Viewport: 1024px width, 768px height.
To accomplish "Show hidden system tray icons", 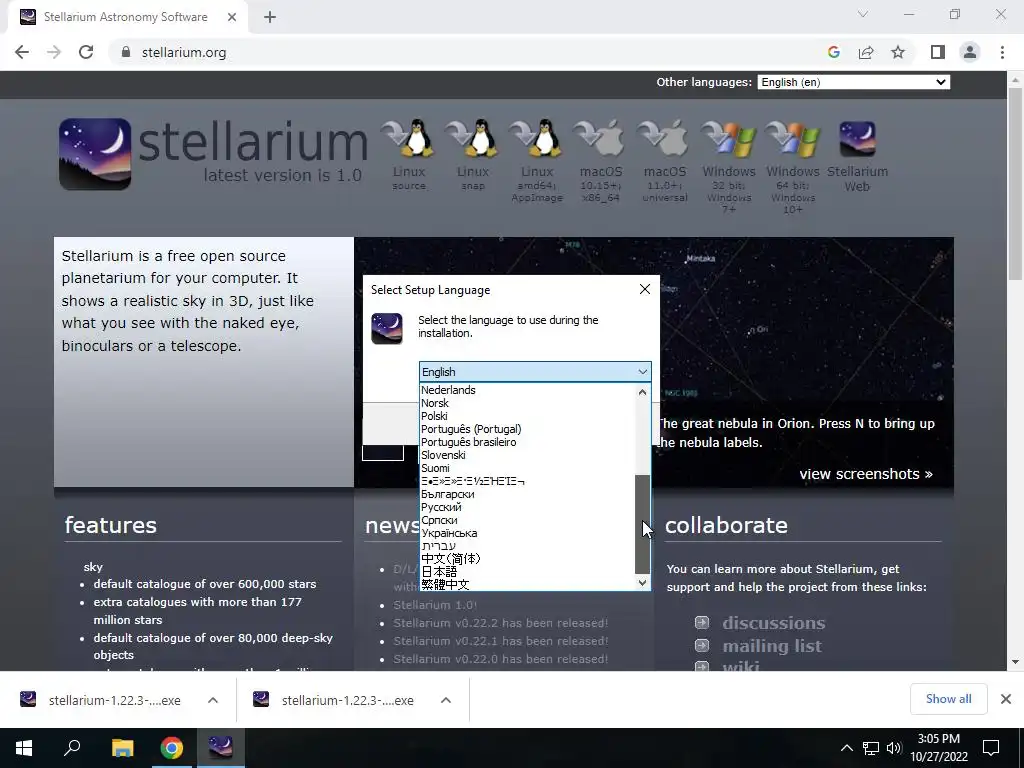I will click(x=846, y=748).
